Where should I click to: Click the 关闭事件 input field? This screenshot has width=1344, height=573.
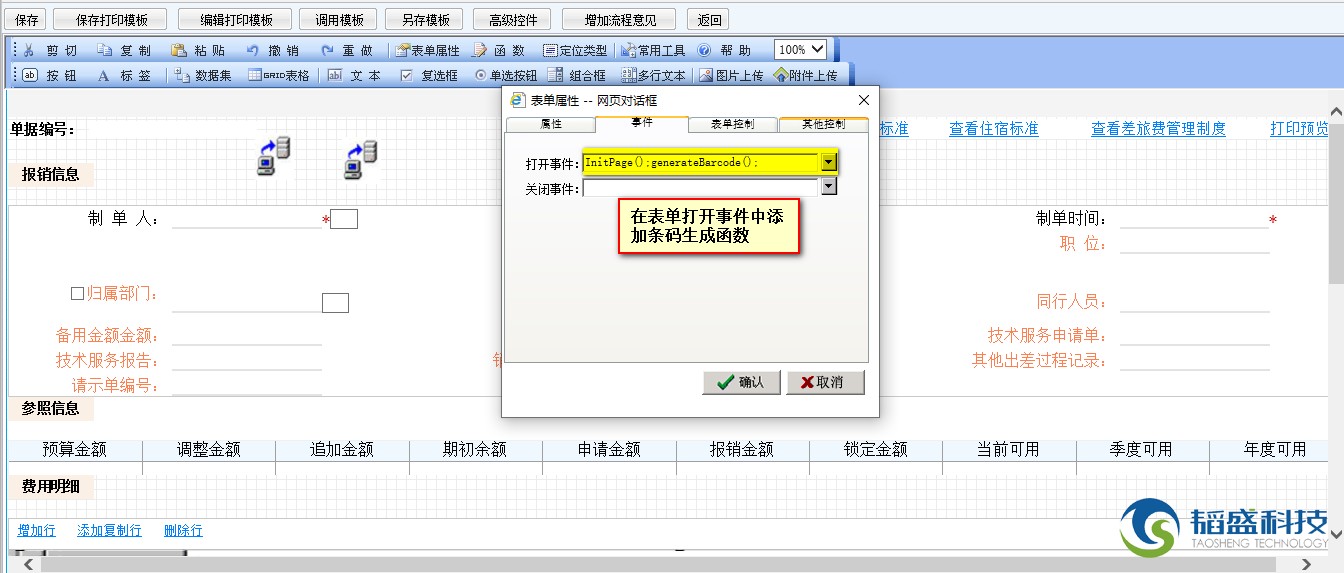tap(701, 187)
